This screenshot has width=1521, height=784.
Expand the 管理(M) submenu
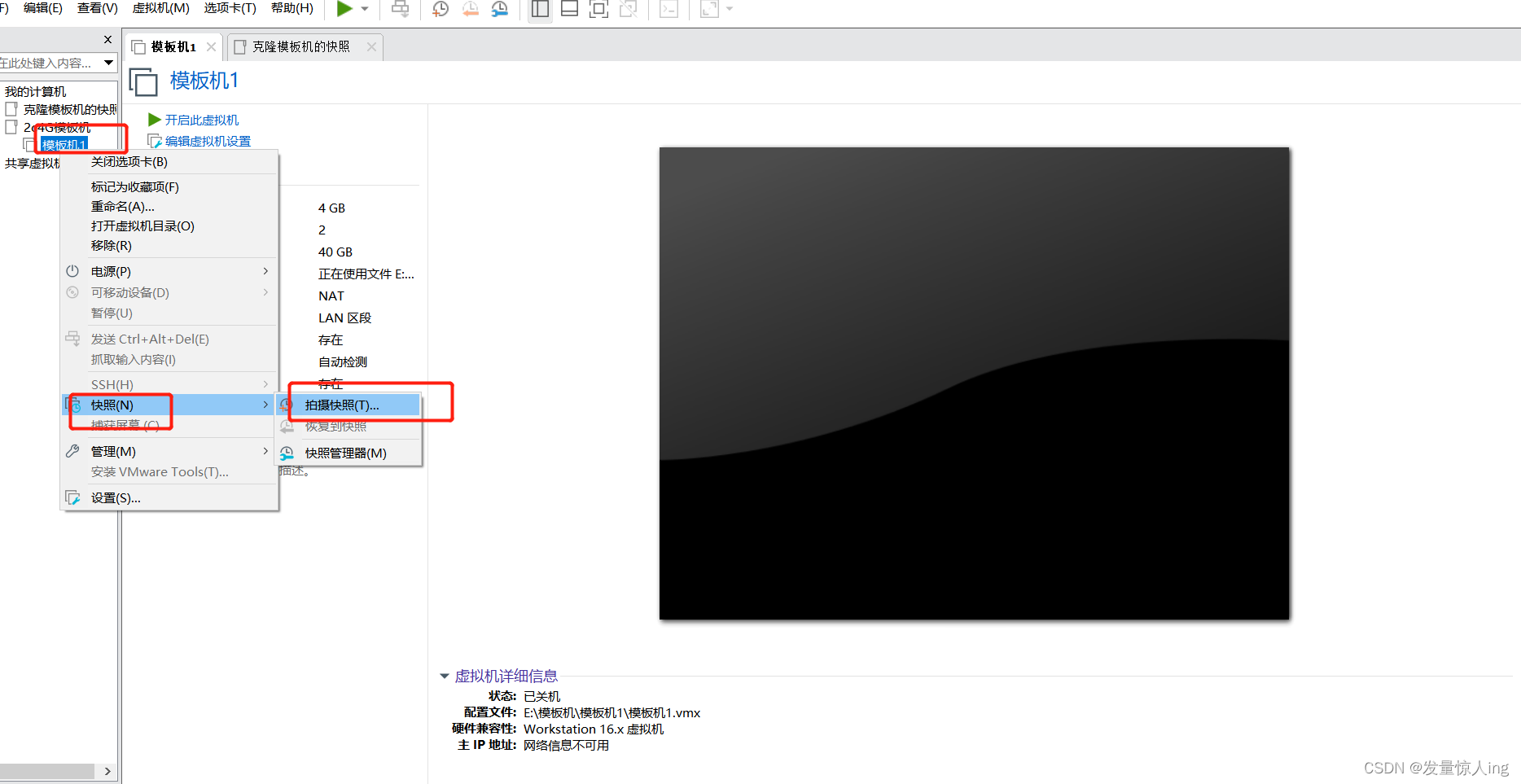[169, 451]
